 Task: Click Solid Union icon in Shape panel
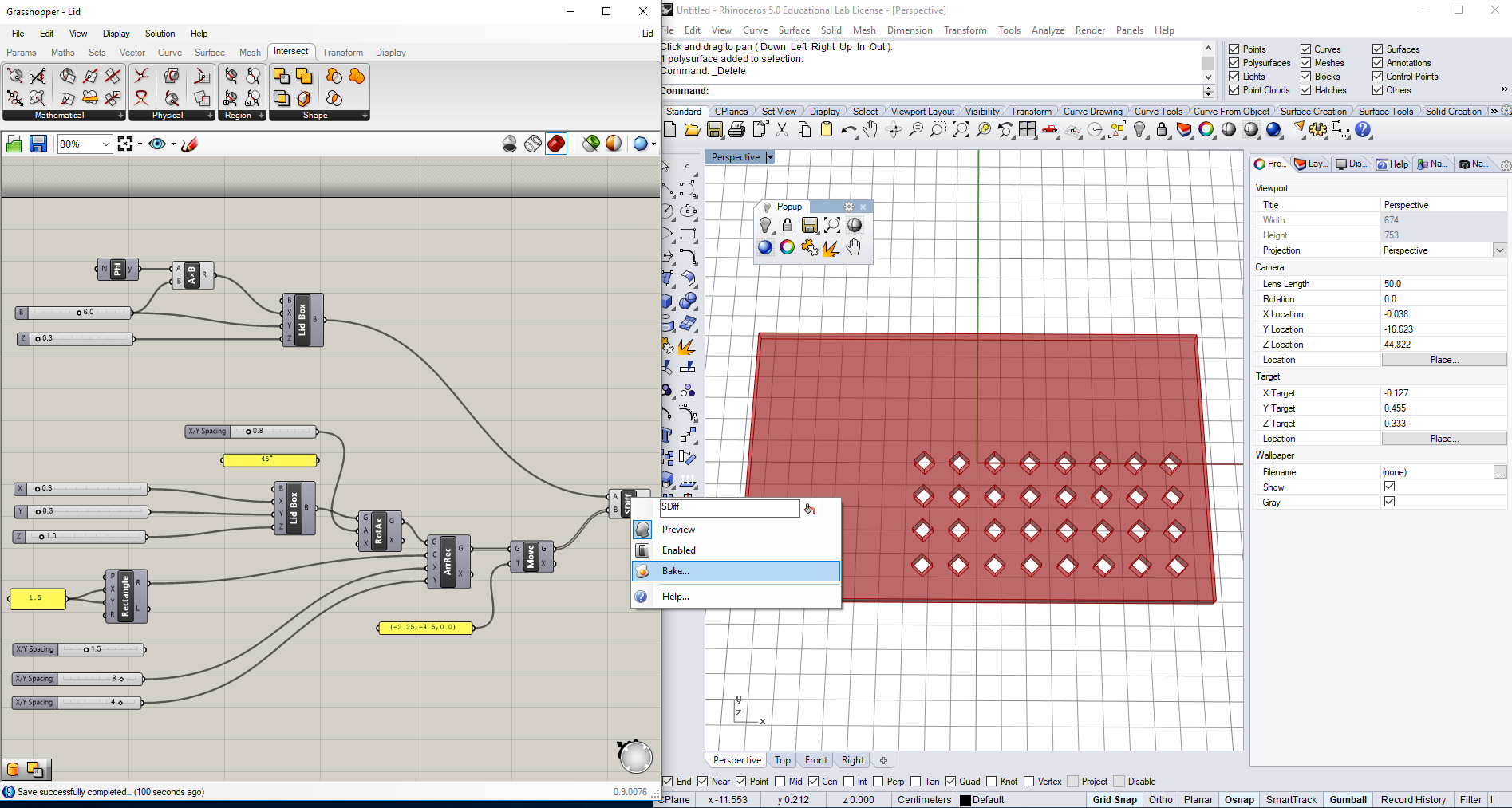[304, 76]
